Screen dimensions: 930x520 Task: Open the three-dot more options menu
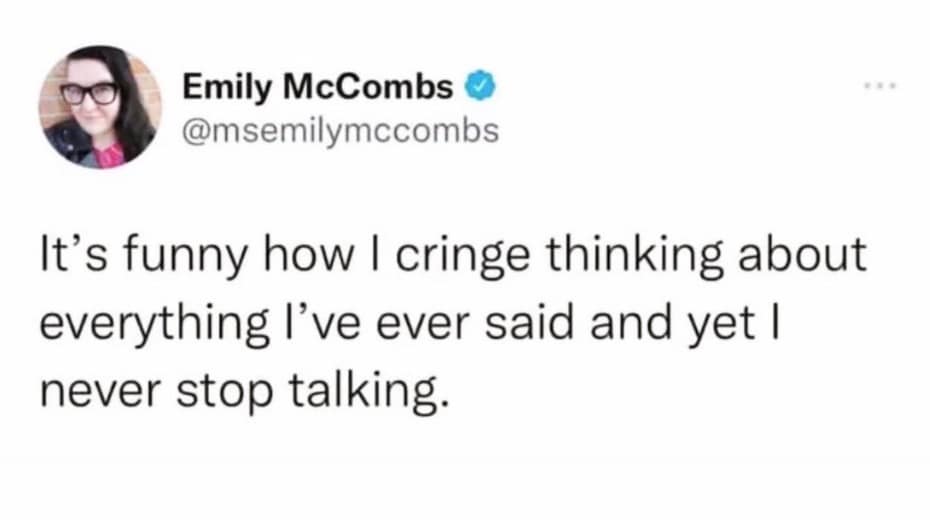point(877,87)
